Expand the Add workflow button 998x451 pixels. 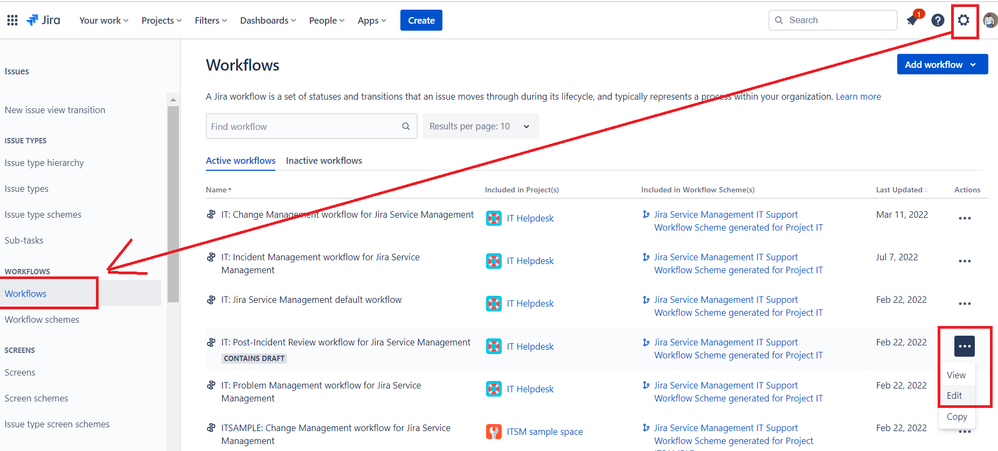pos(945,65)
